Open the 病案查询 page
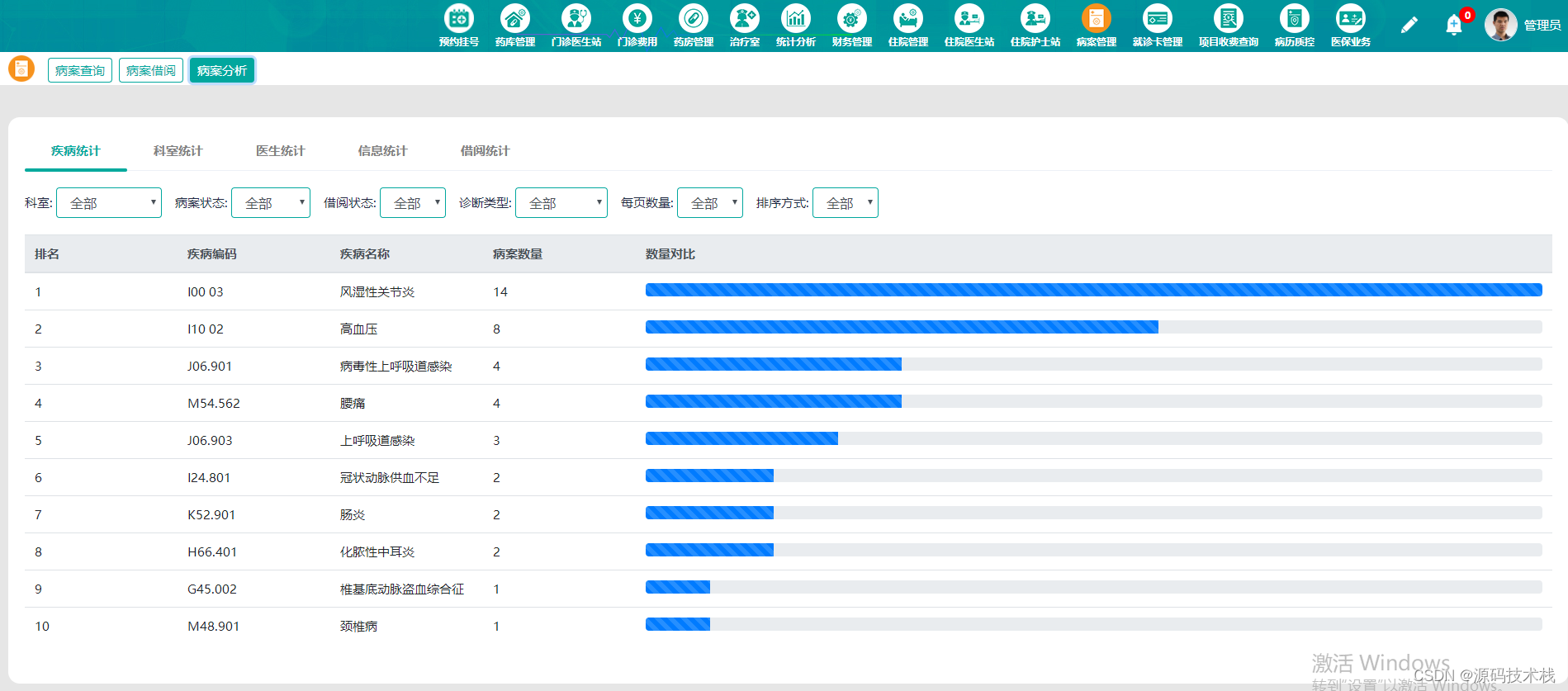 point(80,70)
